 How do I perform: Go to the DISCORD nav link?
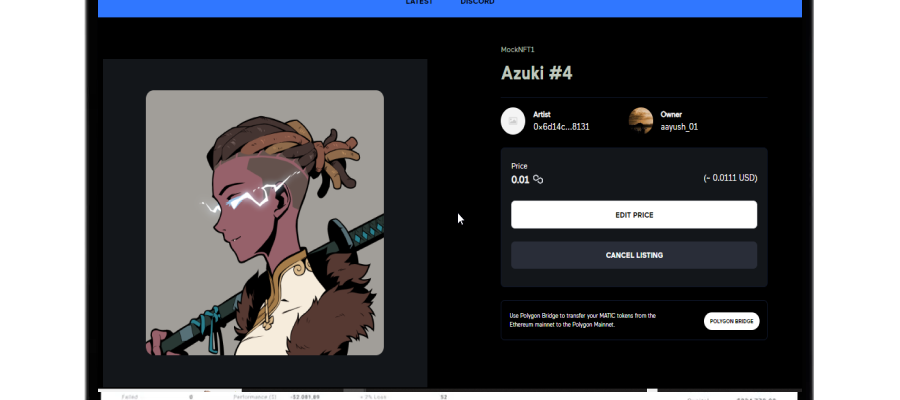[477, 2]
